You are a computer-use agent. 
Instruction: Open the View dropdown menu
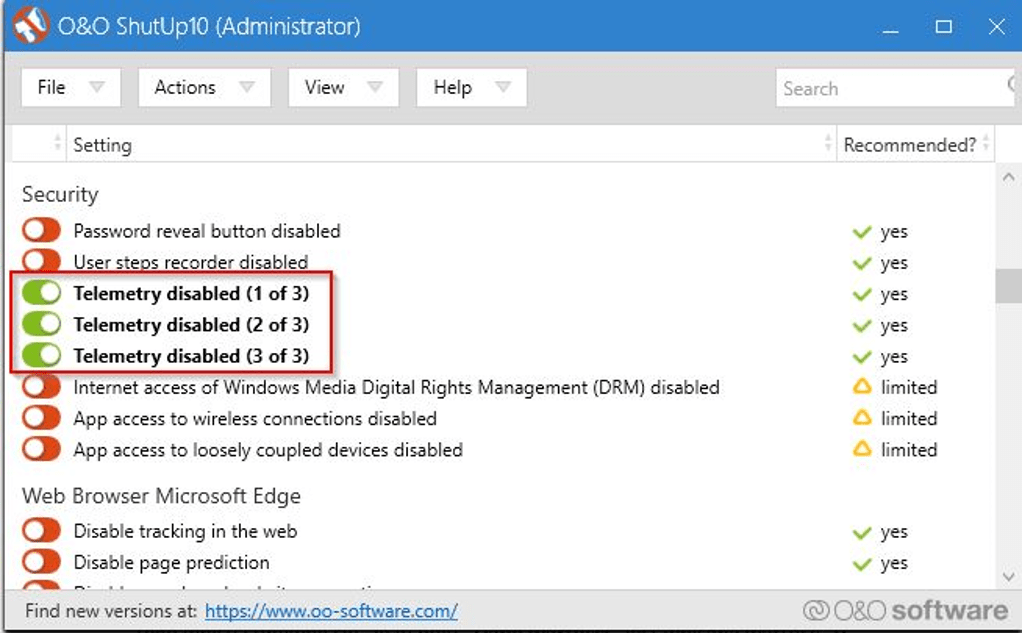coord(343,88)
